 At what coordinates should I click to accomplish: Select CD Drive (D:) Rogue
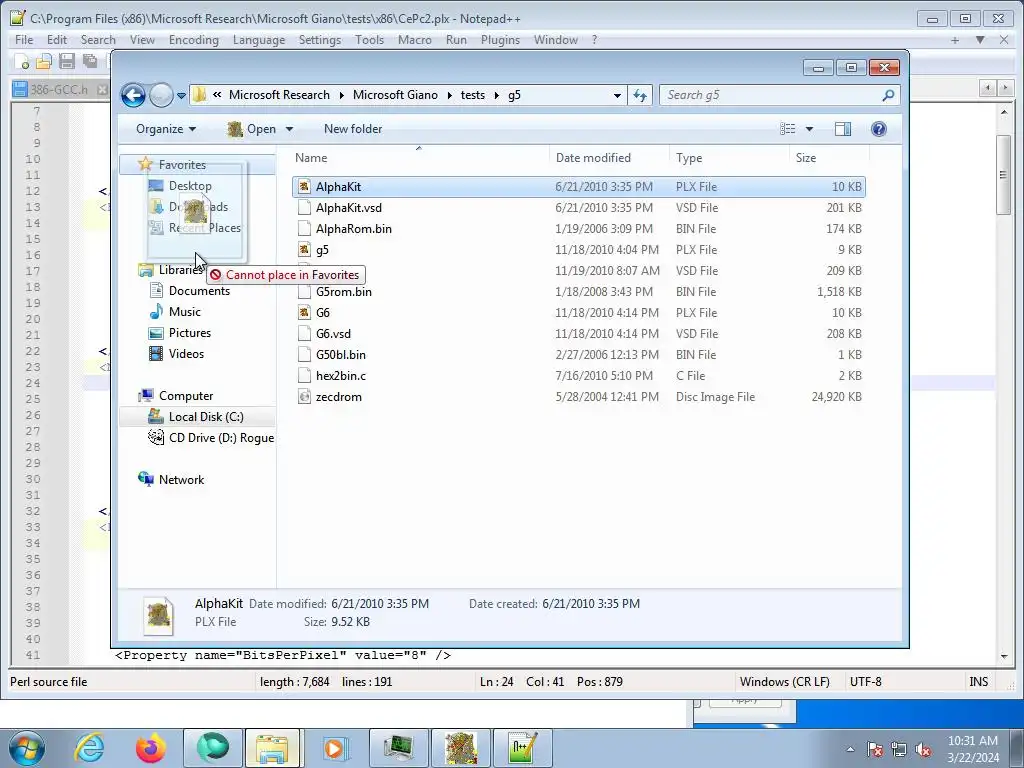click(x=221, y=438)
